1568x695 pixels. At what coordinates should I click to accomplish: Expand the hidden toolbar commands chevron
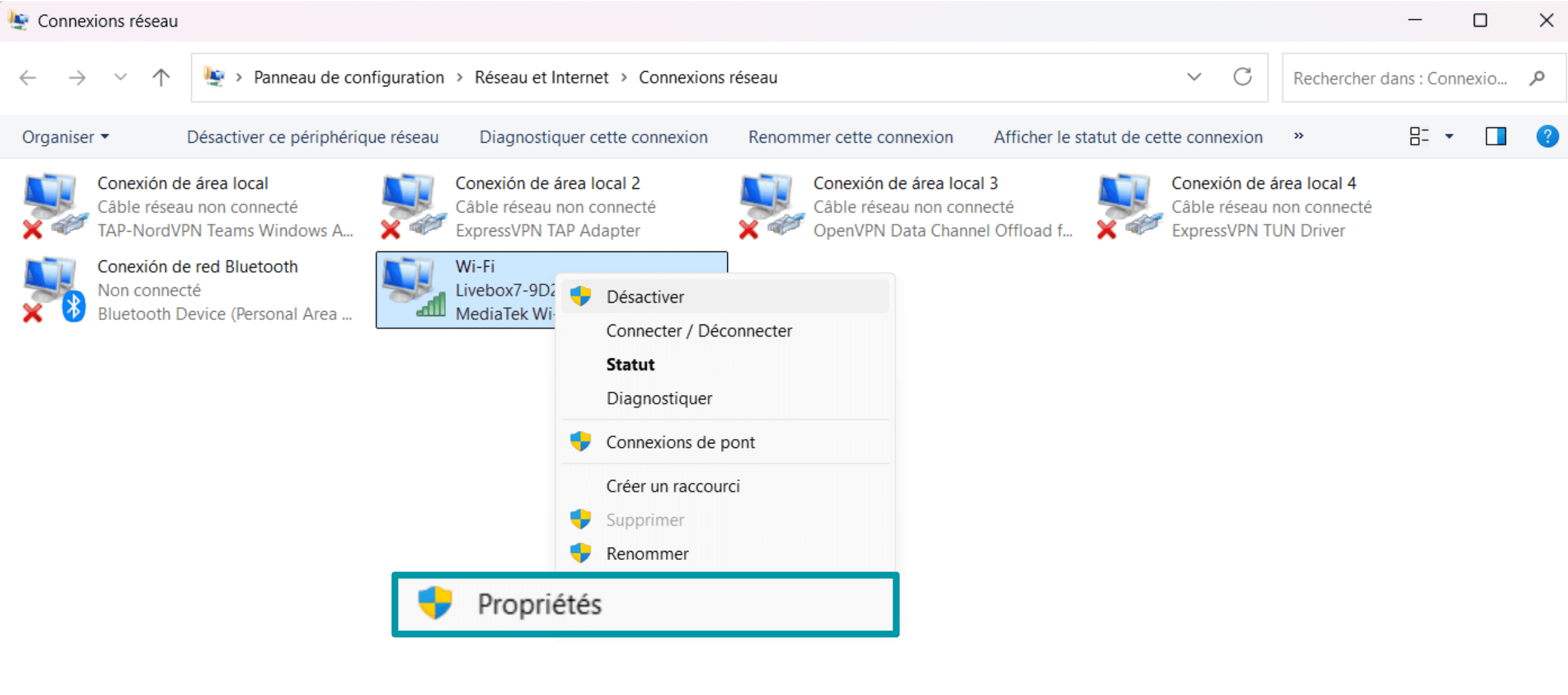point(1299,136)
